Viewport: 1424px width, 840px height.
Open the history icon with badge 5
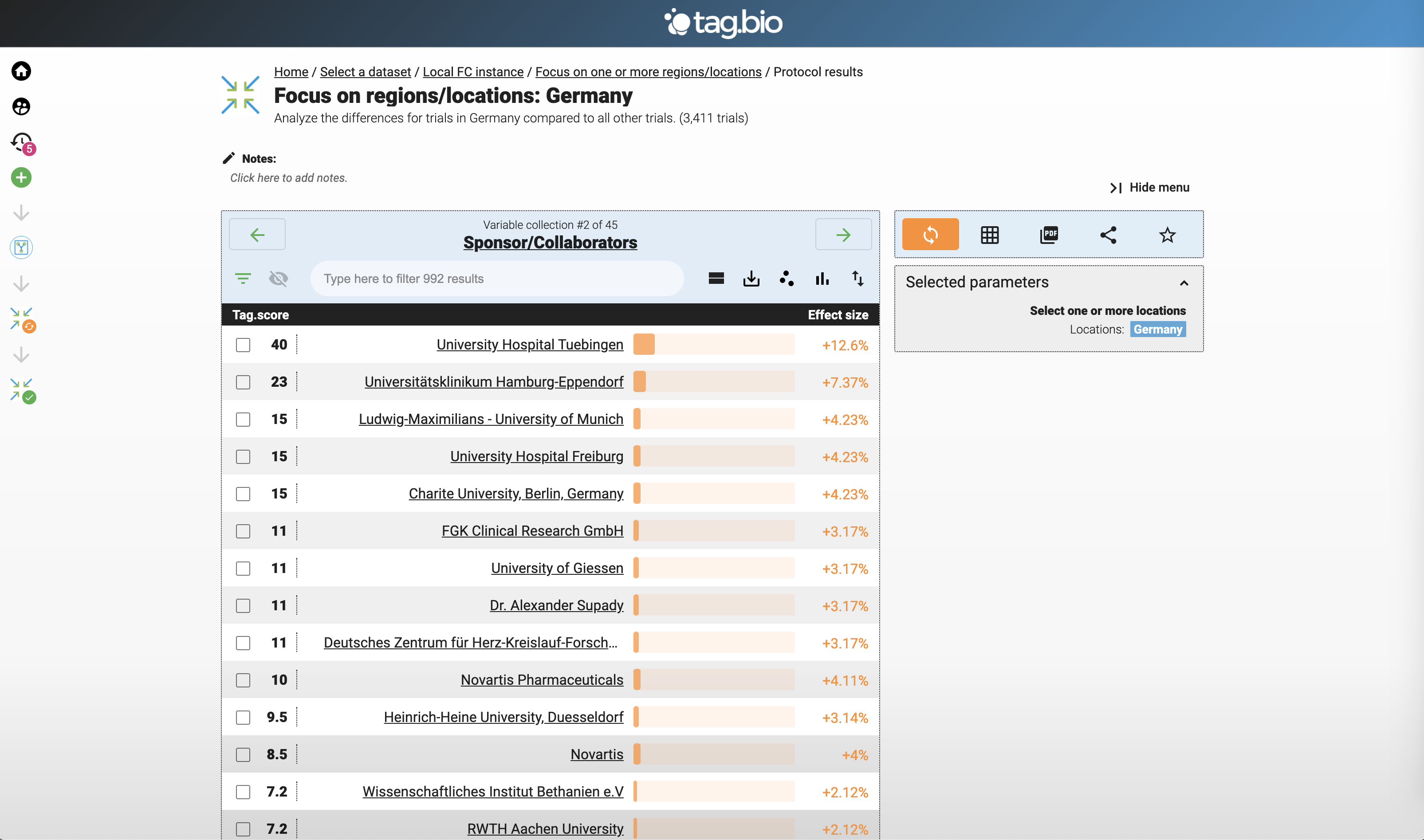[22, 141]
